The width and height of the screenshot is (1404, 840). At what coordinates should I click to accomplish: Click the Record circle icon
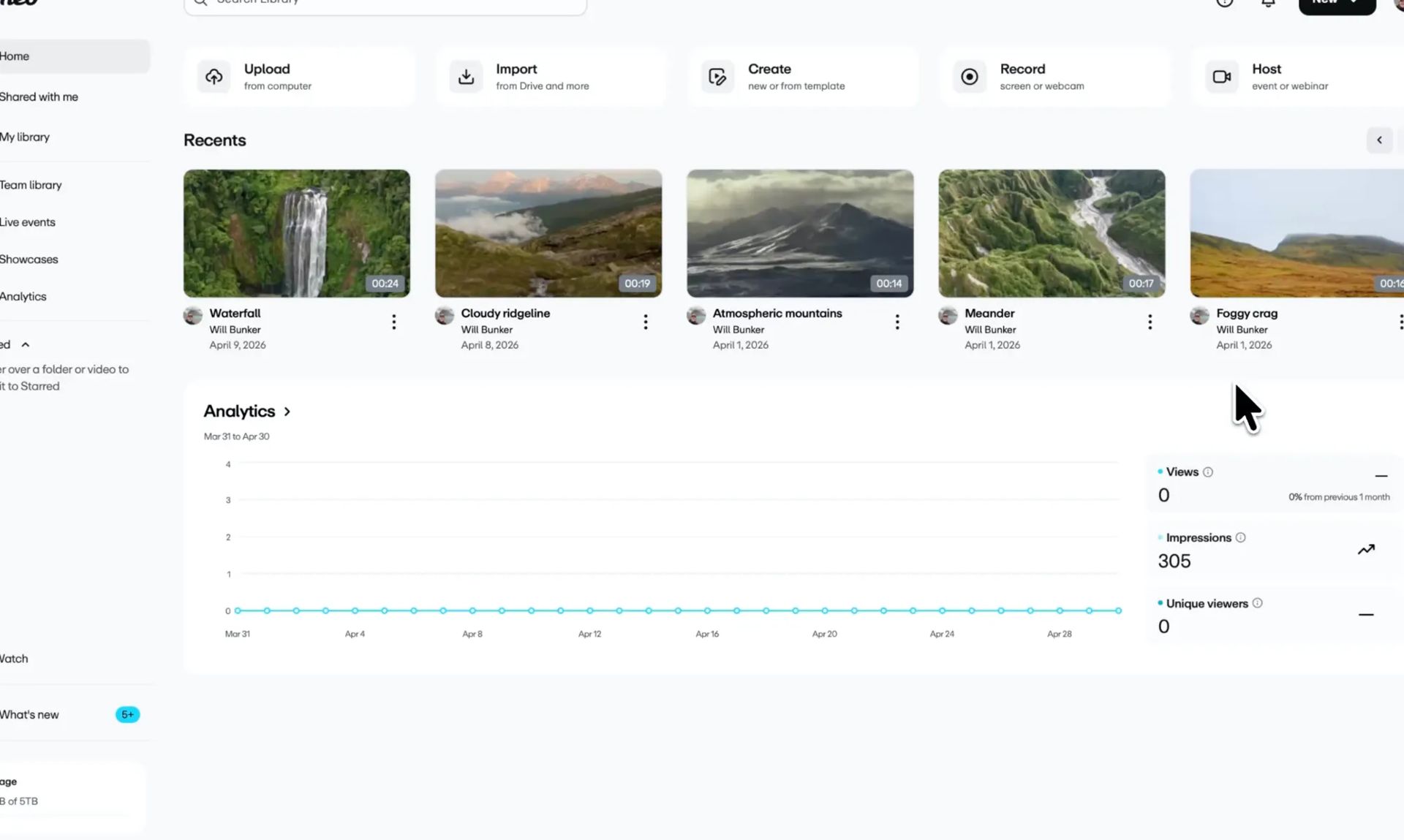tap(970, 77)
